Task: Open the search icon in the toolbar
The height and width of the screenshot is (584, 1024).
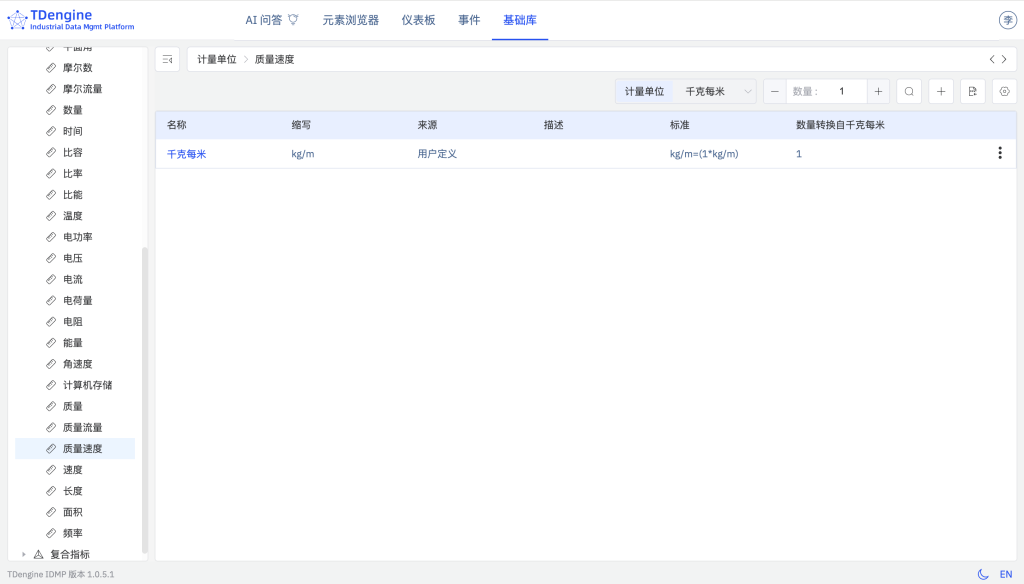Action: click(x=908, y=91)
